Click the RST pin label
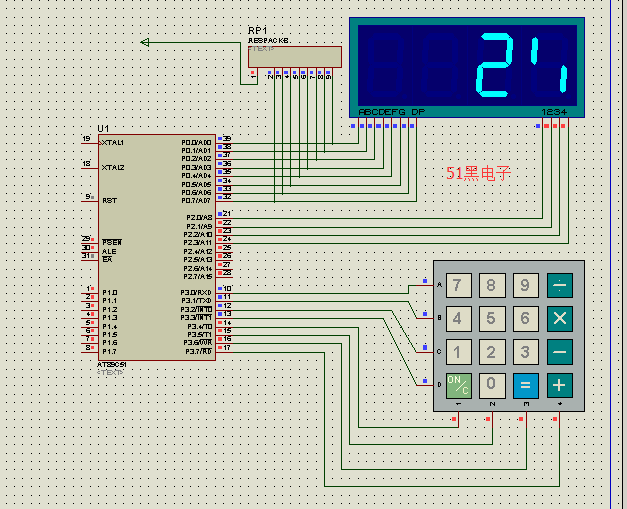This screenshot has height=509, width=627. click(110, 201)
